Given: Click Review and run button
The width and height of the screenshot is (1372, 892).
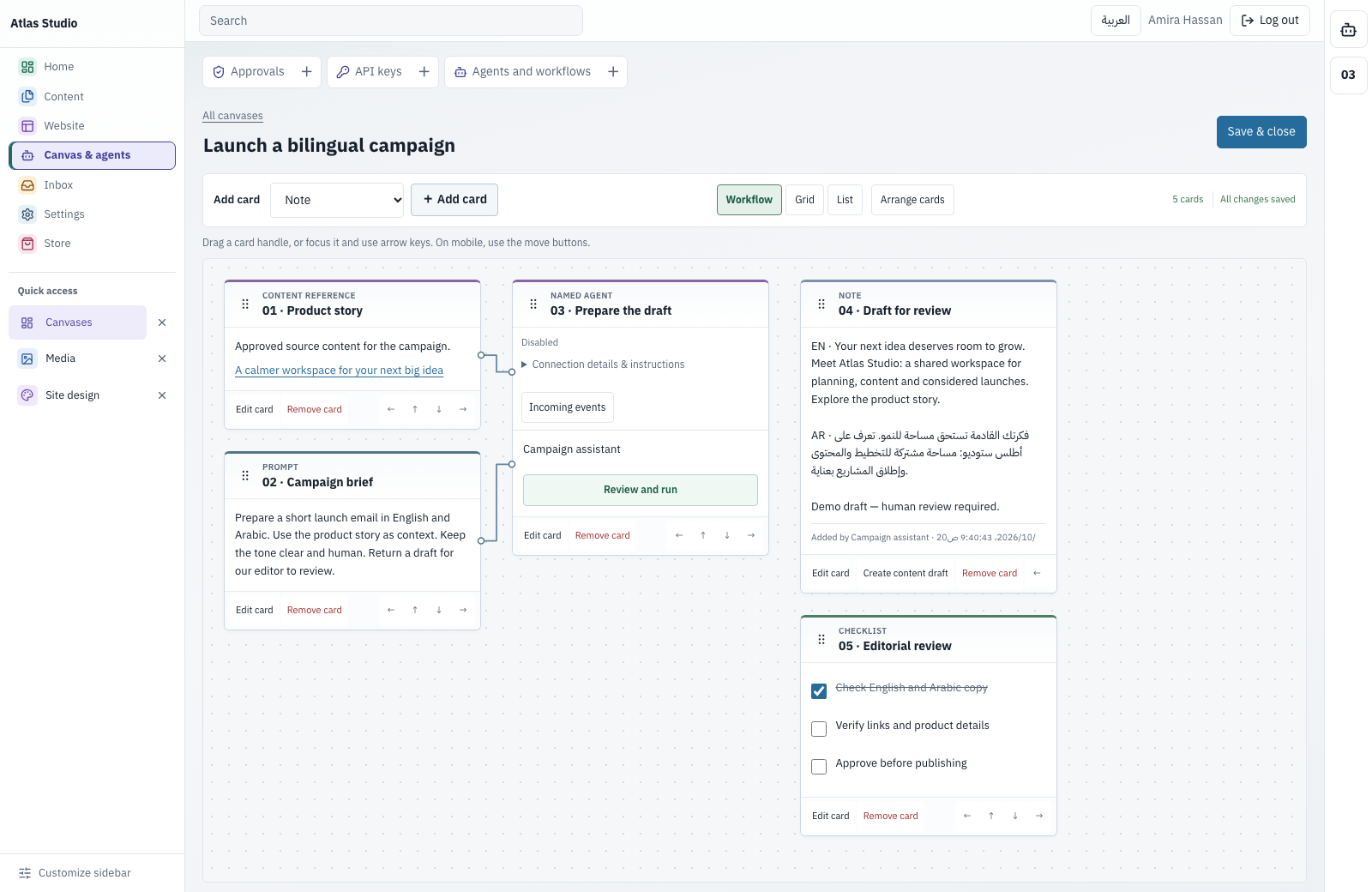Looking at the screenshot, I should tap(641, 490).
